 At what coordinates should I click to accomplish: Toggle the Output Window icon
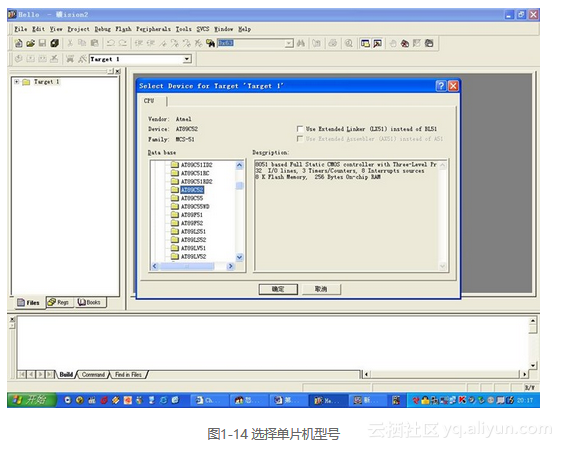pos(377,43)
